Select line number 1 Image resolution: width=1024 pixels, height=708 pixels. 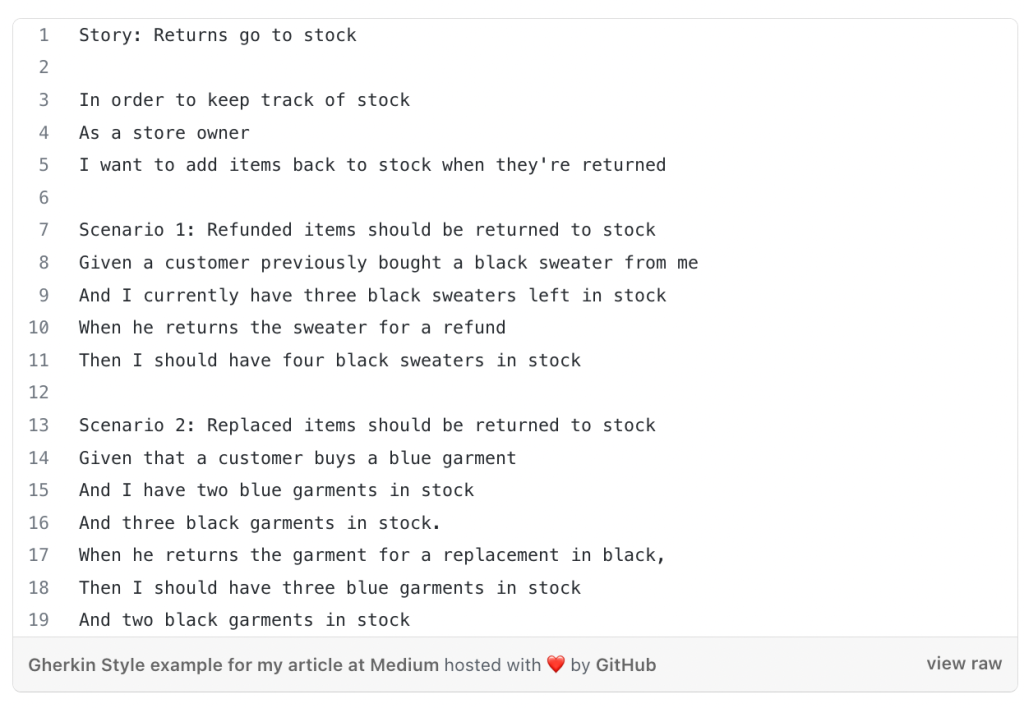point(44,35)
